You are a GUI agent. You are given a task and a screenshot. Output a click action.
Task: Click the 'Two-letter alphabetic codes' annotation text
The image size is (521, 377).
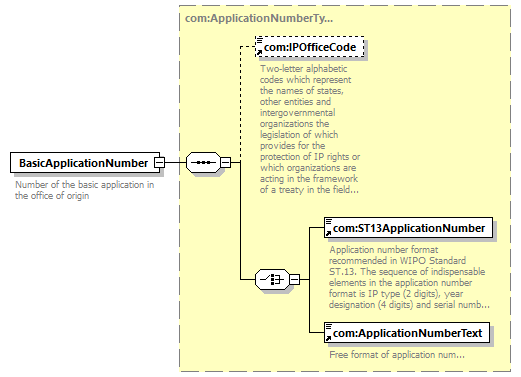tap(310, 129)
